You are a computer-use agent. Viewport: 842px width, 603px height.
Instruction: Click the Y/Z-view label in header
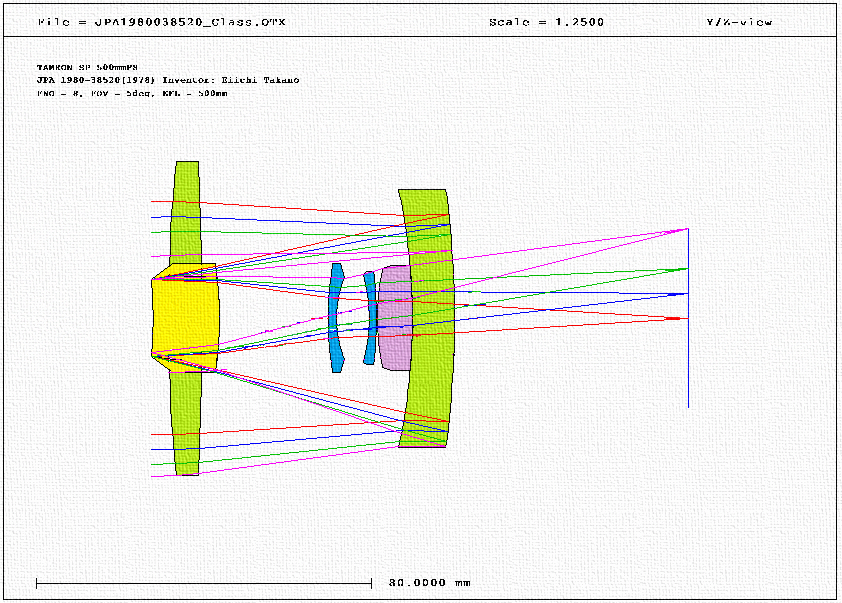[739, 22]
